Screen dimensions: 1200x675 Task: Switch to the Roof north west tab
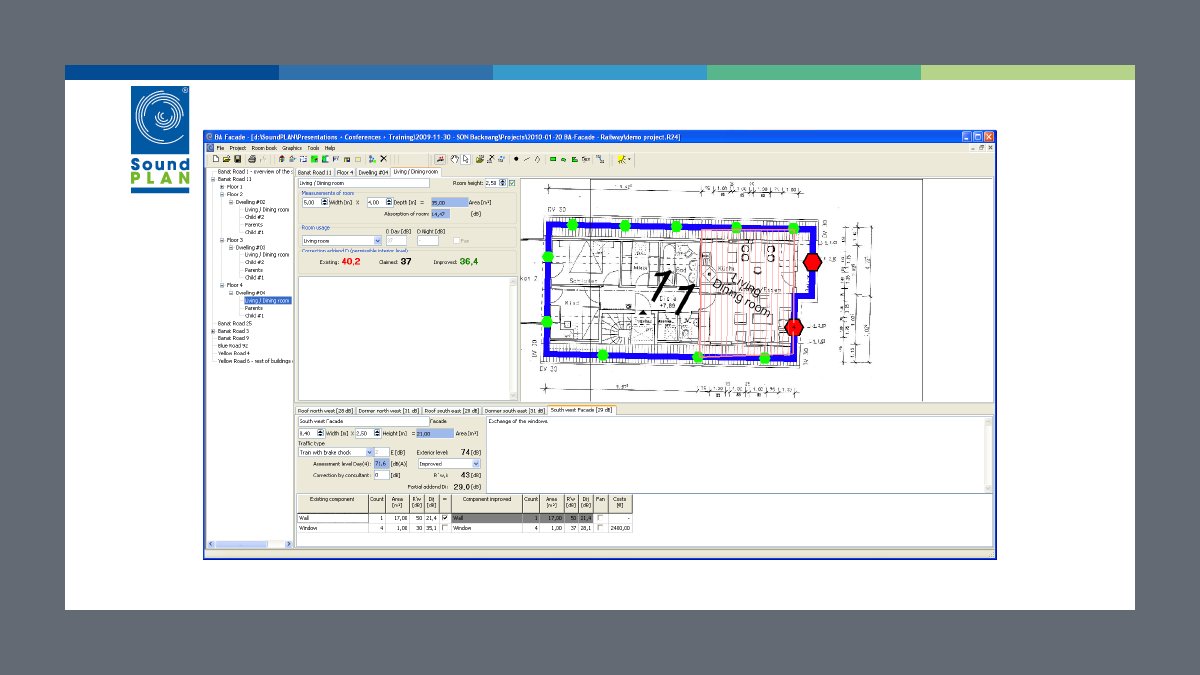325,410
